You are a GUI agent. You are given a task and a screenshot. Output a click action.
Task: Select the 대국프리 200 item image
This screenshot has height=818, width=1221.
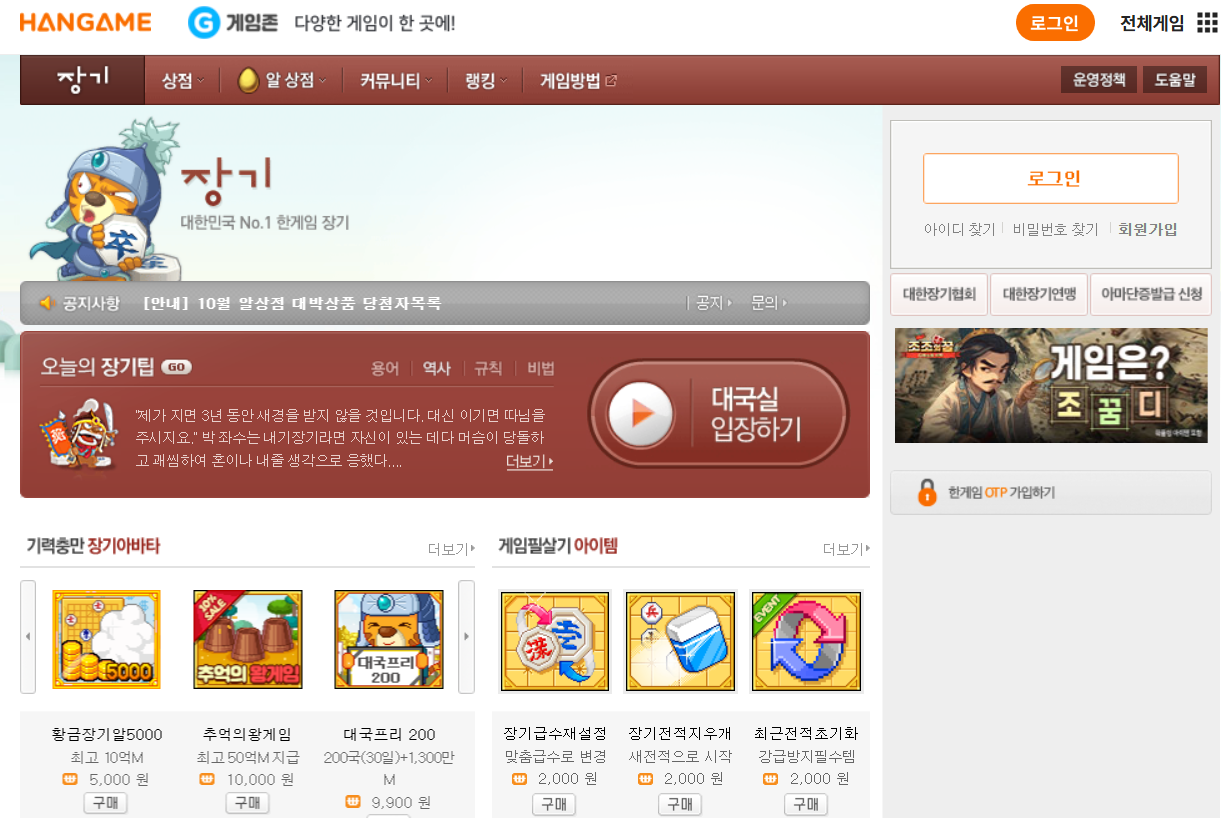click(x=388, y=639)
